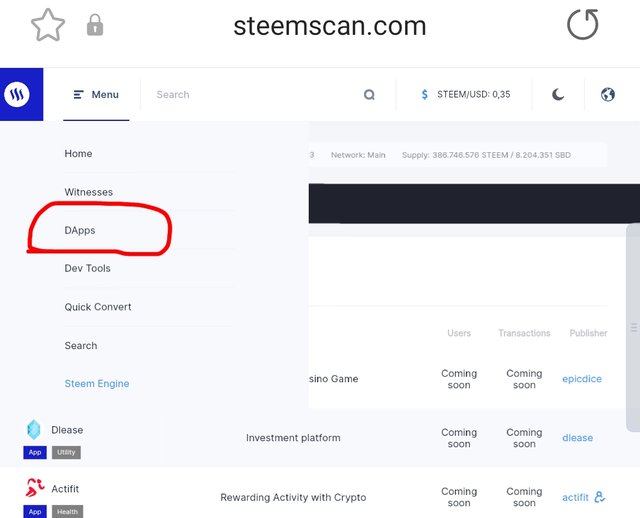
Task: Open the DApps menu item
Action: tap(80, 230)
